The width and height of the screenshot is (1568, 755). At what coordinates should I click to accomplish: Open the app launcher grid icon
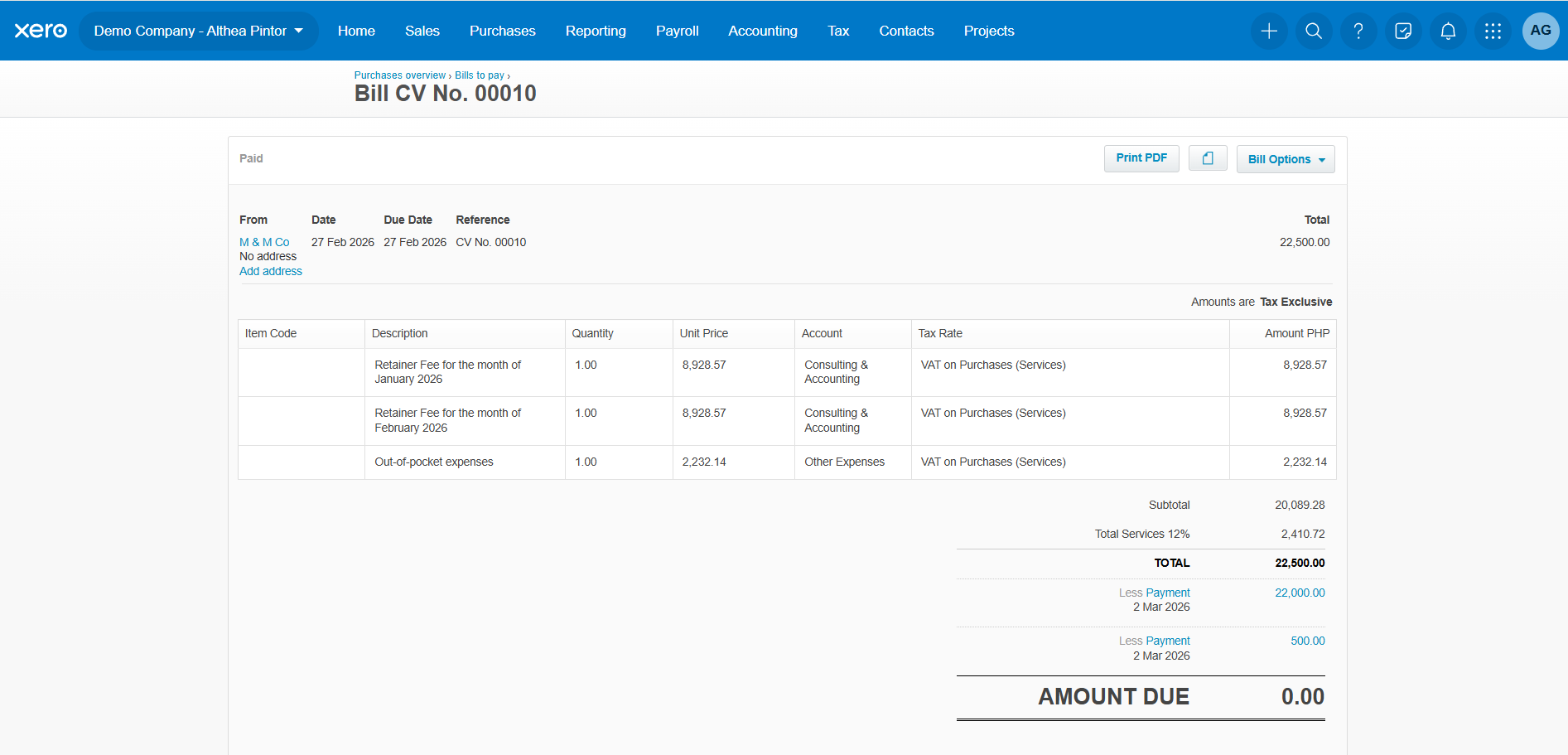pos(1493,31)
